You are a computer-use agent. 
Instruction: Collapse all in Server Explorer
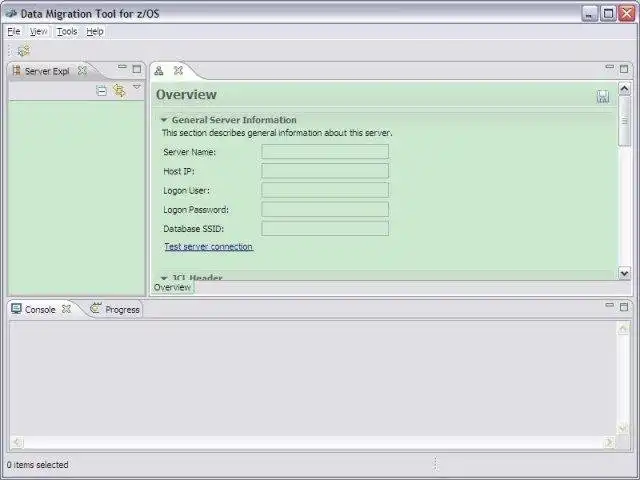(x=101, y=90)
